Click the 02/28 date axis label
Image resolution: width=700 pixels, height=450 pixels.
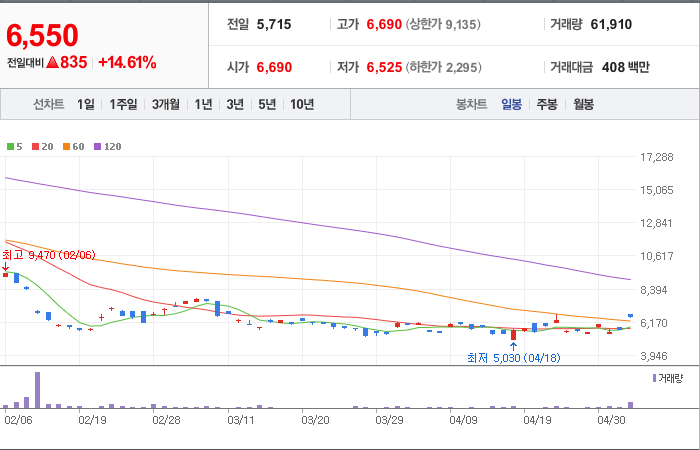click(166, 420)
